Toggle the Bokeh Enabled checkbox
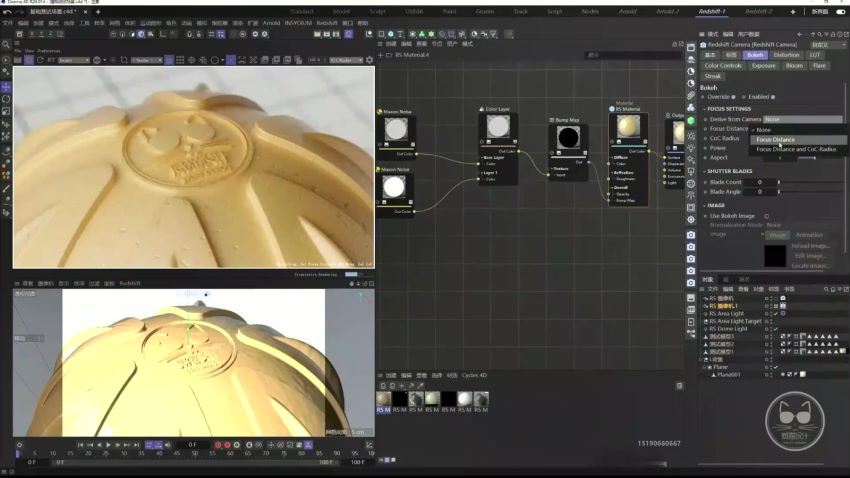 tap(773, 97)
